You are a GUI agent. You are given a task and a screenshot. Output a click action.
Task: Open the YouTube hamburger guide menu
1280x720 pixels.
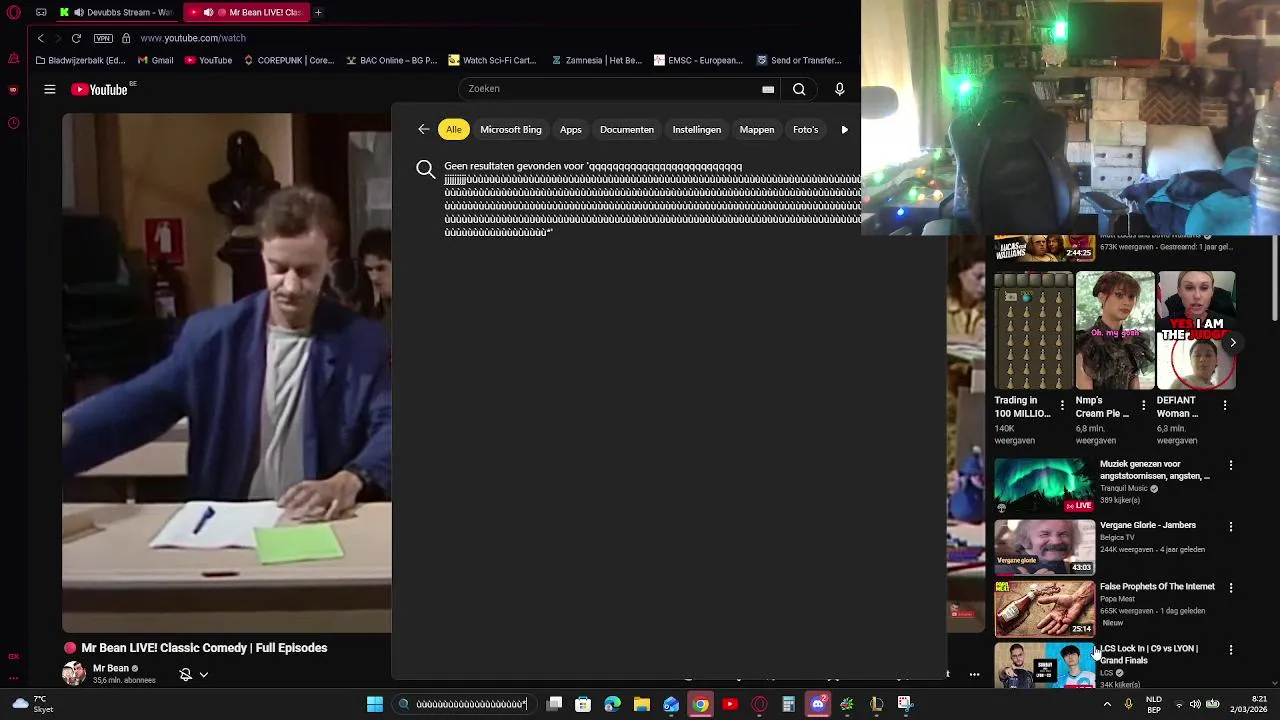(x=49, y=89)
